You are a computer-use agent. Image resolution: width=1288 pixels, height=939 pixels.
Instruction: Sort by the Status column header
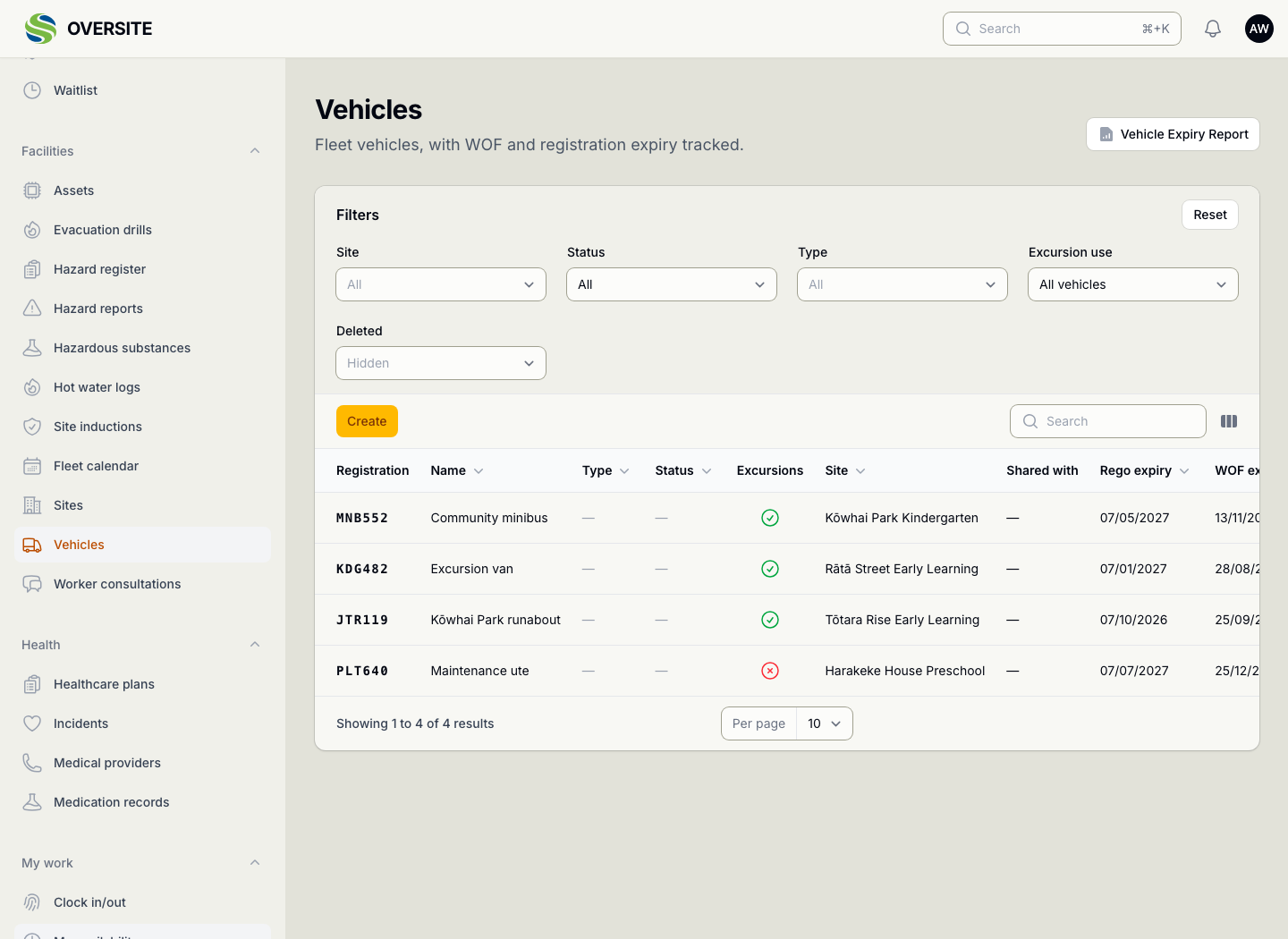[683, 470]
